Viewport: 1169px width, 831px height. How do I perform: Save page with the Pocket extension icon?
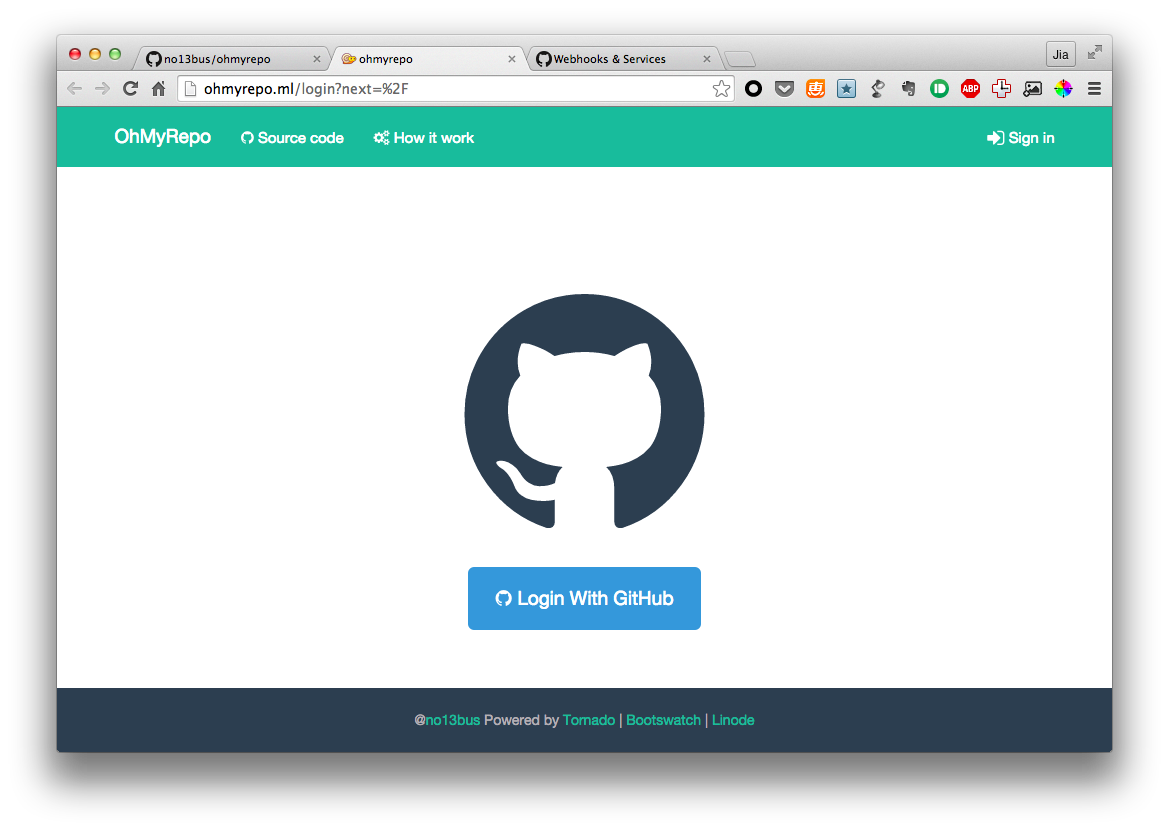784,89
